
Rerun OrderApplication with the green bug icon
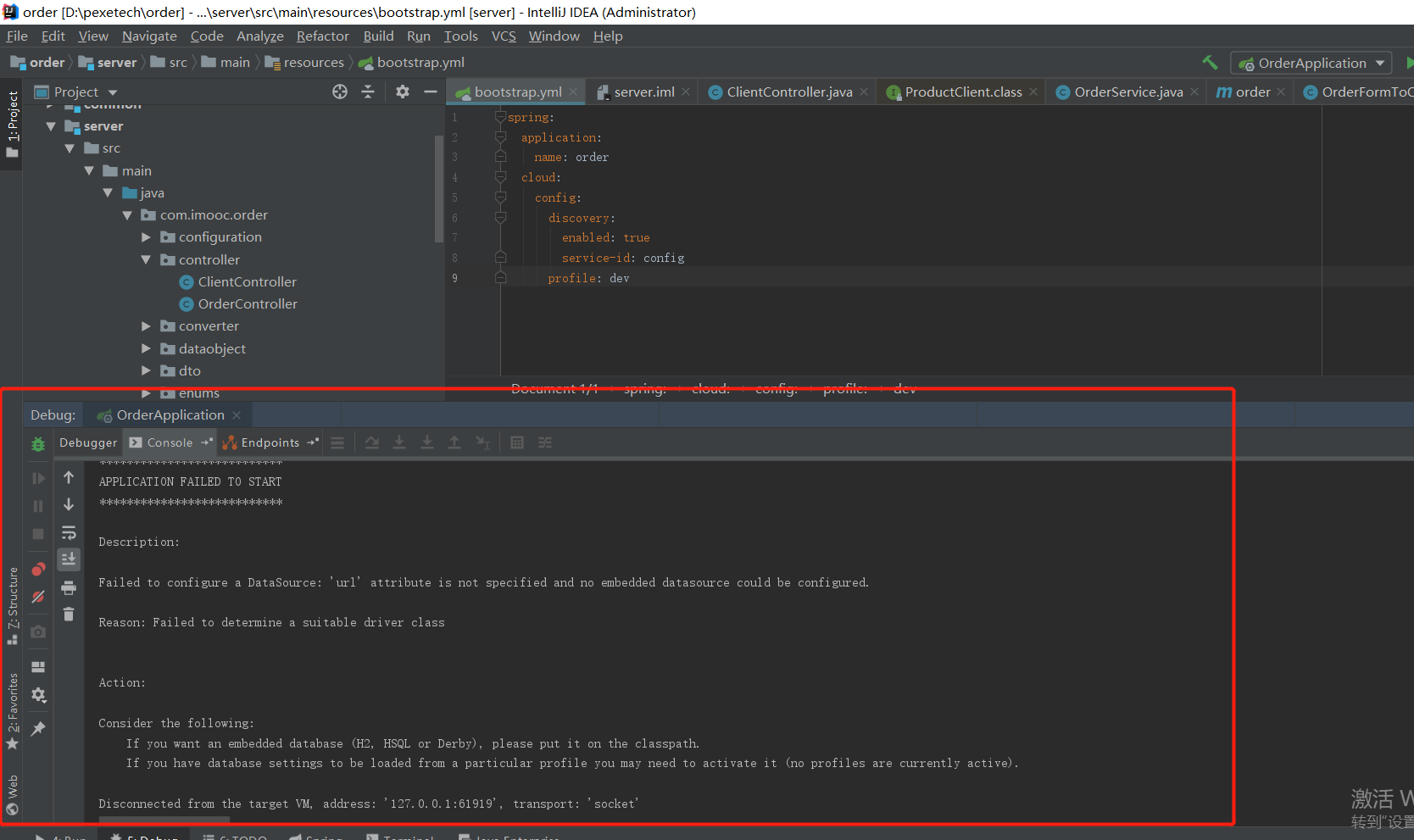38,443
